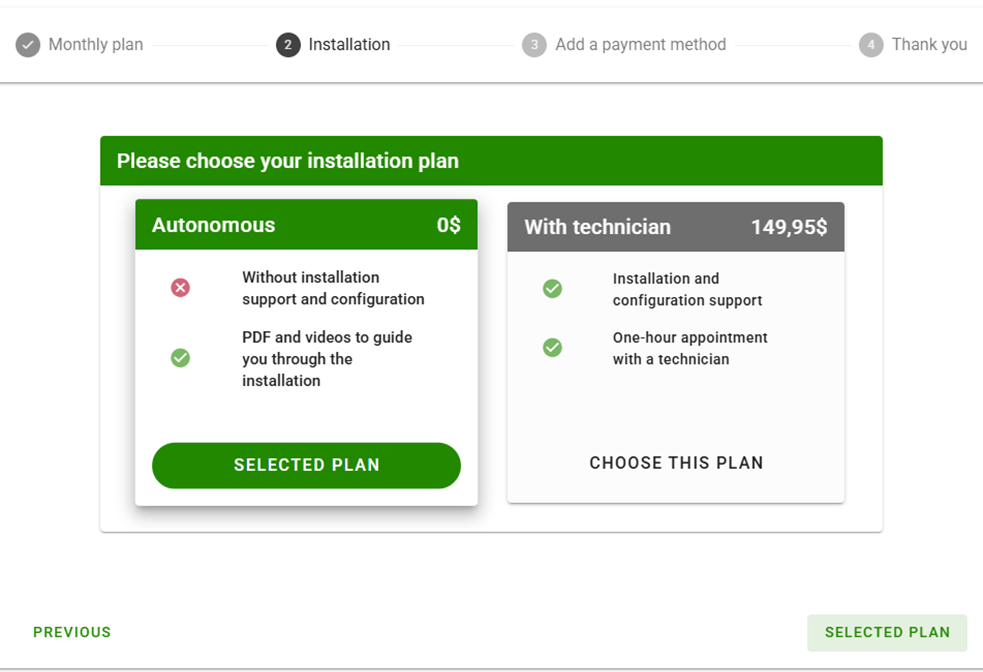Image resolution: width=983 pixels, height=672 pixels.
Task: Click the step 2 Installation circle icon
Action: pos(288,45)
